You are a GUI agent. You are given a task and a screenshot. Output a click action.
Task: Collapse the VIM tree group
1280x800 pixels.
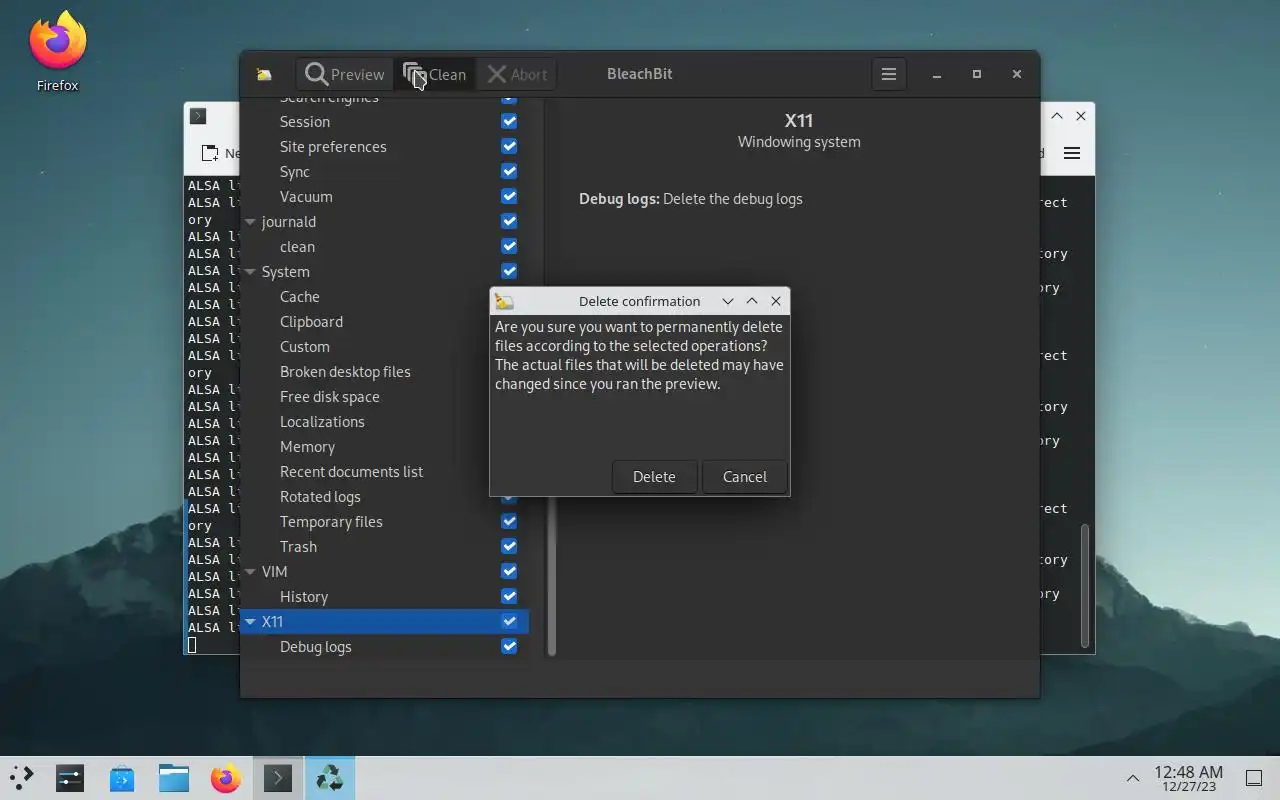[250, 571]
